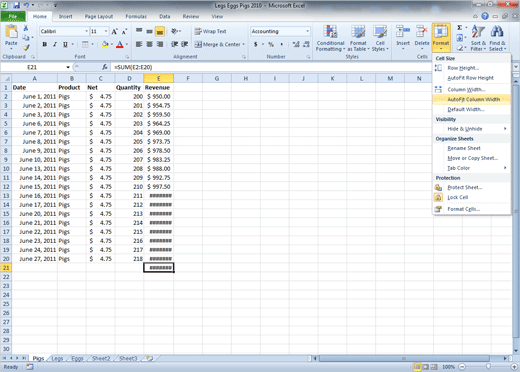520x372 pixels.
Task: Open the Accounting number format dropdown
Action: (x=307, y=31)
